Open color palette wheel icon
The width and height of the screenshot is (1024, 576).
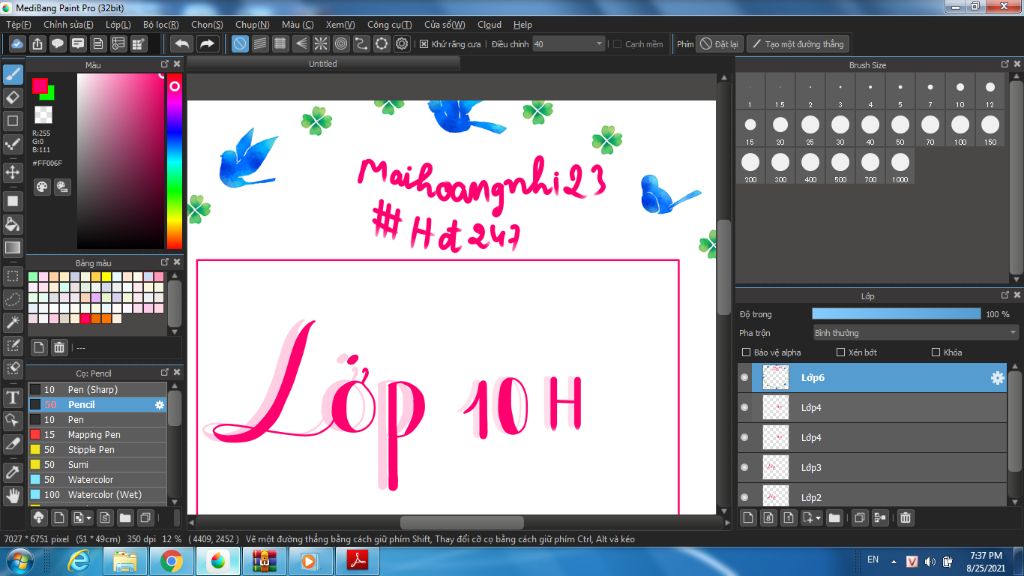(x=42, y=187)
